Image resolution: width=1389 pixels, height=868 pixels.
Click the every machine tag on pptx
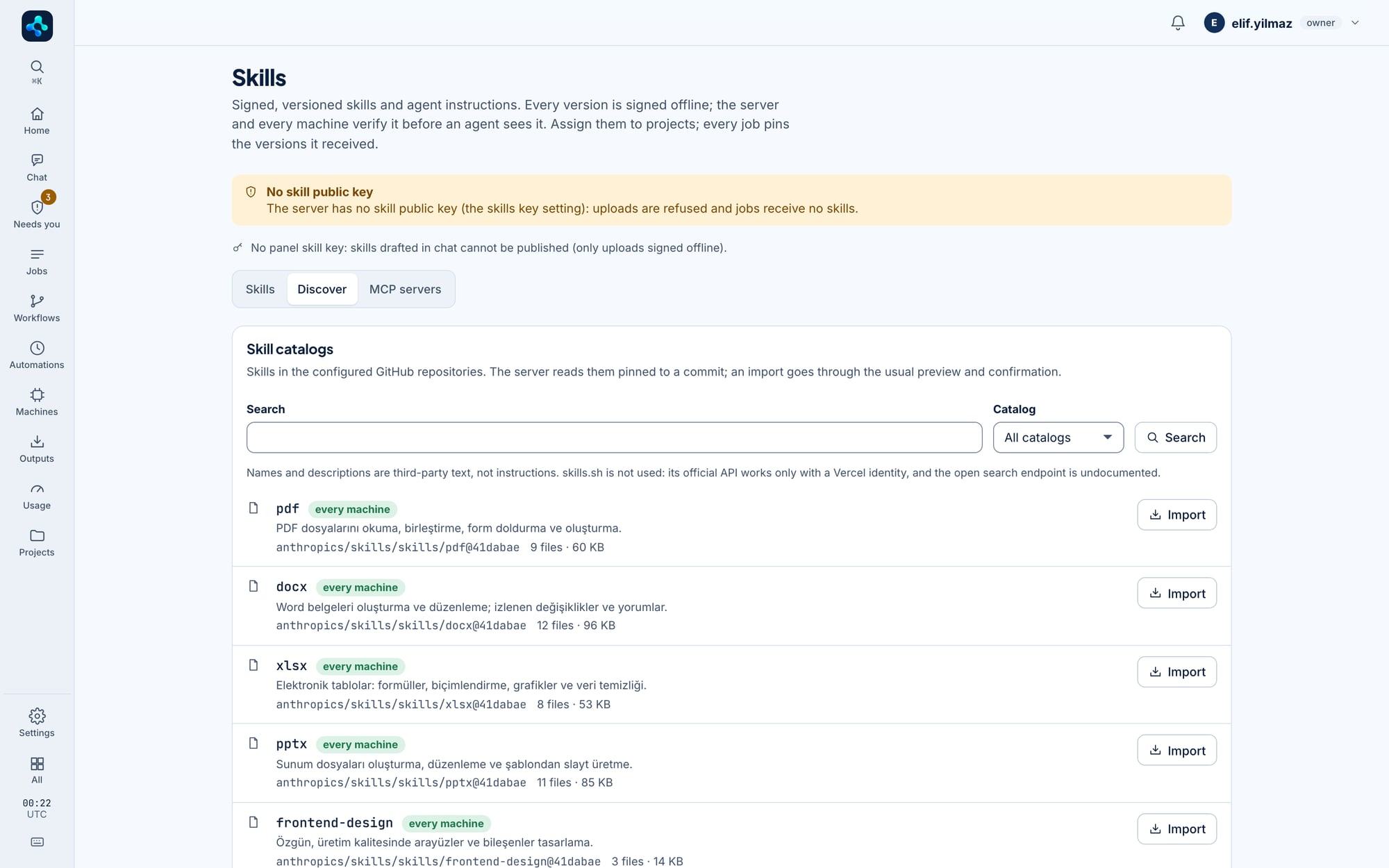point(360,744)
